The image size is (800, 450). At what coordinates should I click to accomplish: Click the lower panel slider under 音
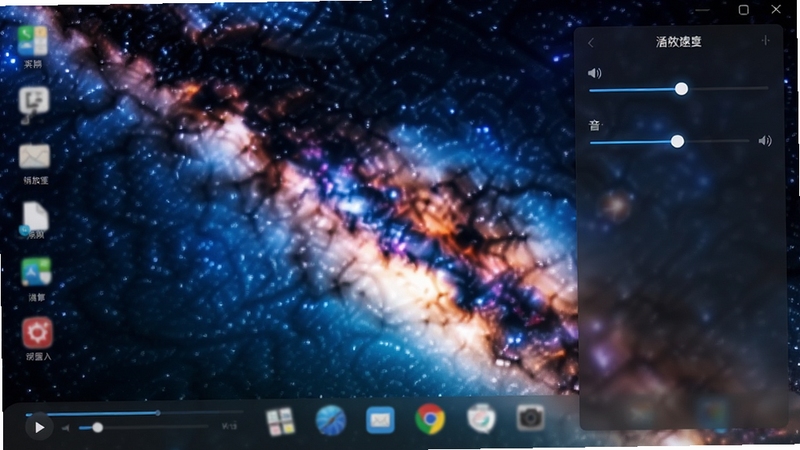tap(669, 141)
